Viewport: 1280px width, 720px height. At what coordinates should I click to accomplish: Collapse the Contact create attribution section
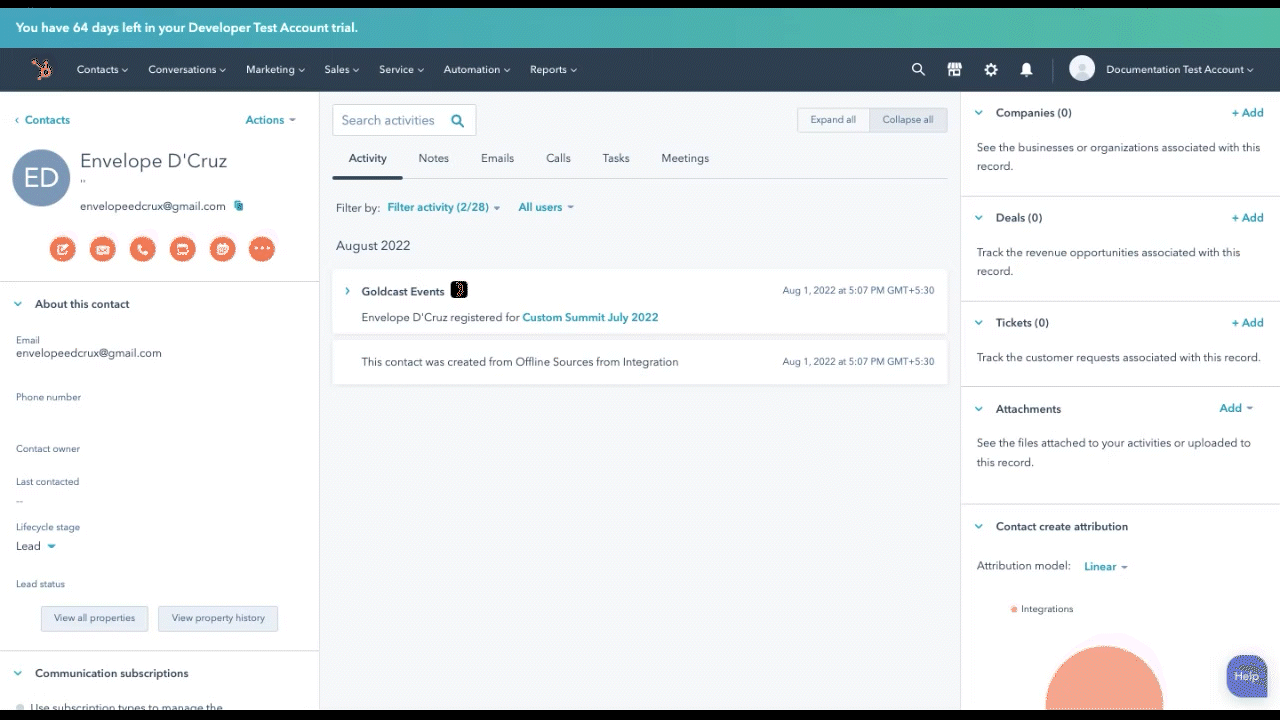click(x=978, y=527)
